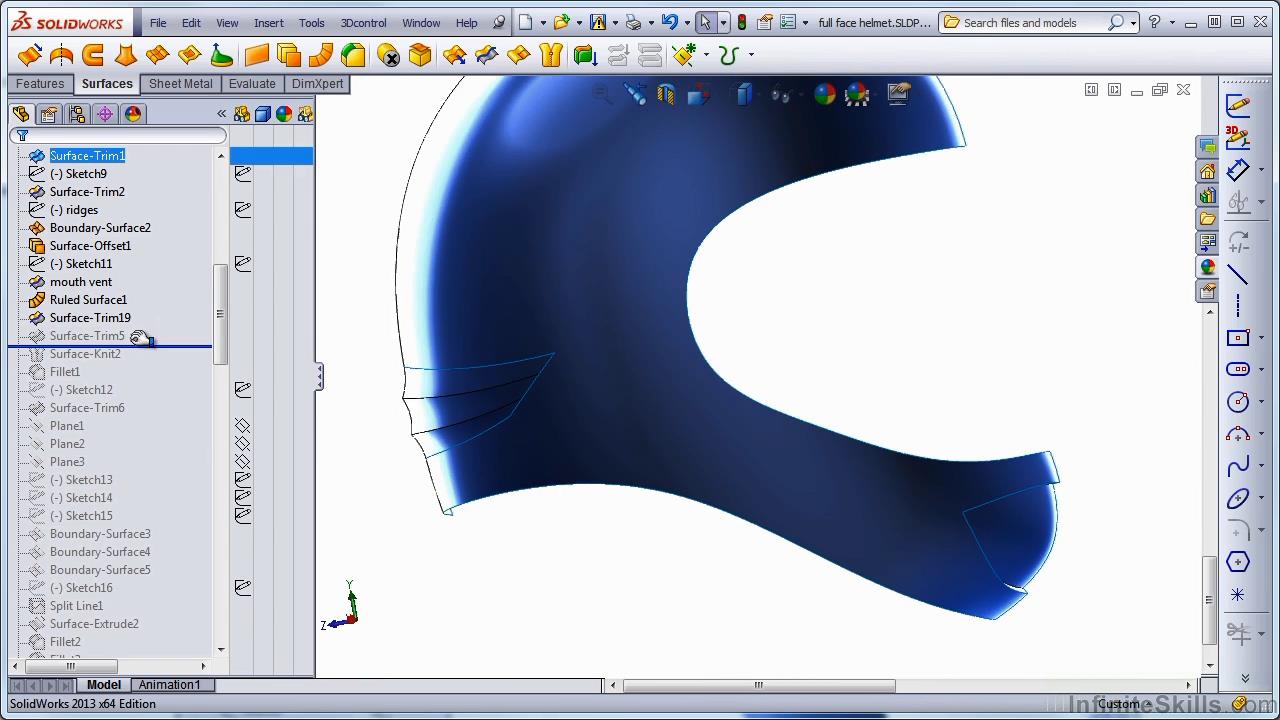
Task: Select Boundary-Surface2 in the feature tree
Action: (x=100, y=228)
